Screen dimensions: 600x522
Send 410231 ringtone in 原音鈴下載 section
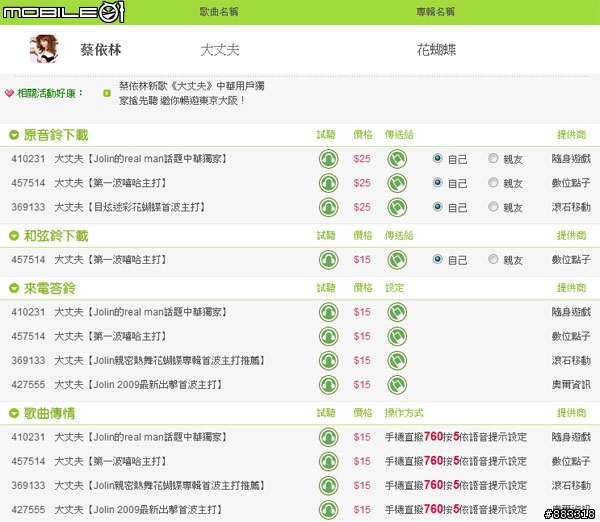click(x=397, y=159)
